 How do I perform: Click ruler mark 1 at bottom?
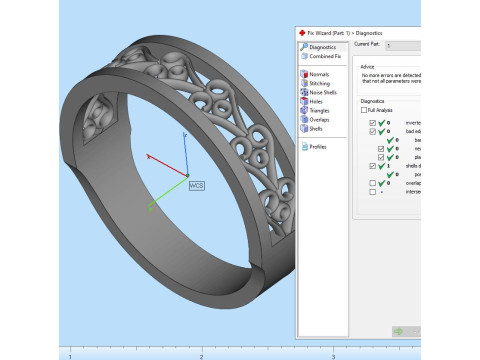(x=70, y=357)
